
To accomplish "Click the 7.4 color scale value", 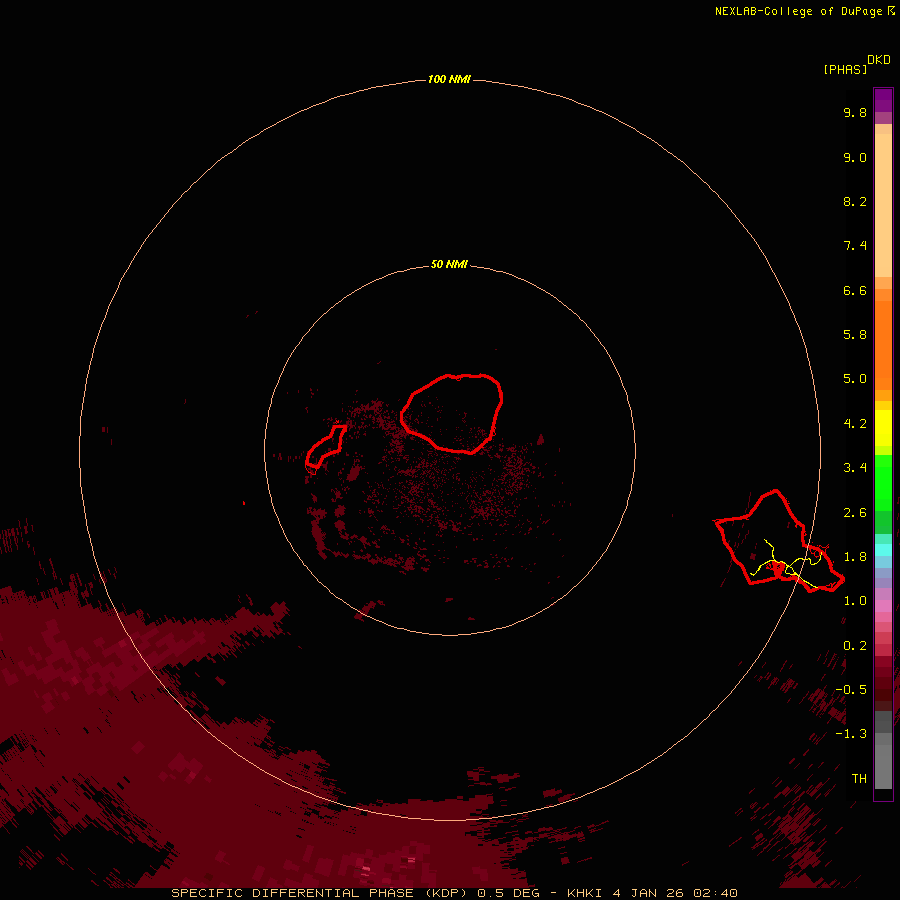I will [855, 246].
